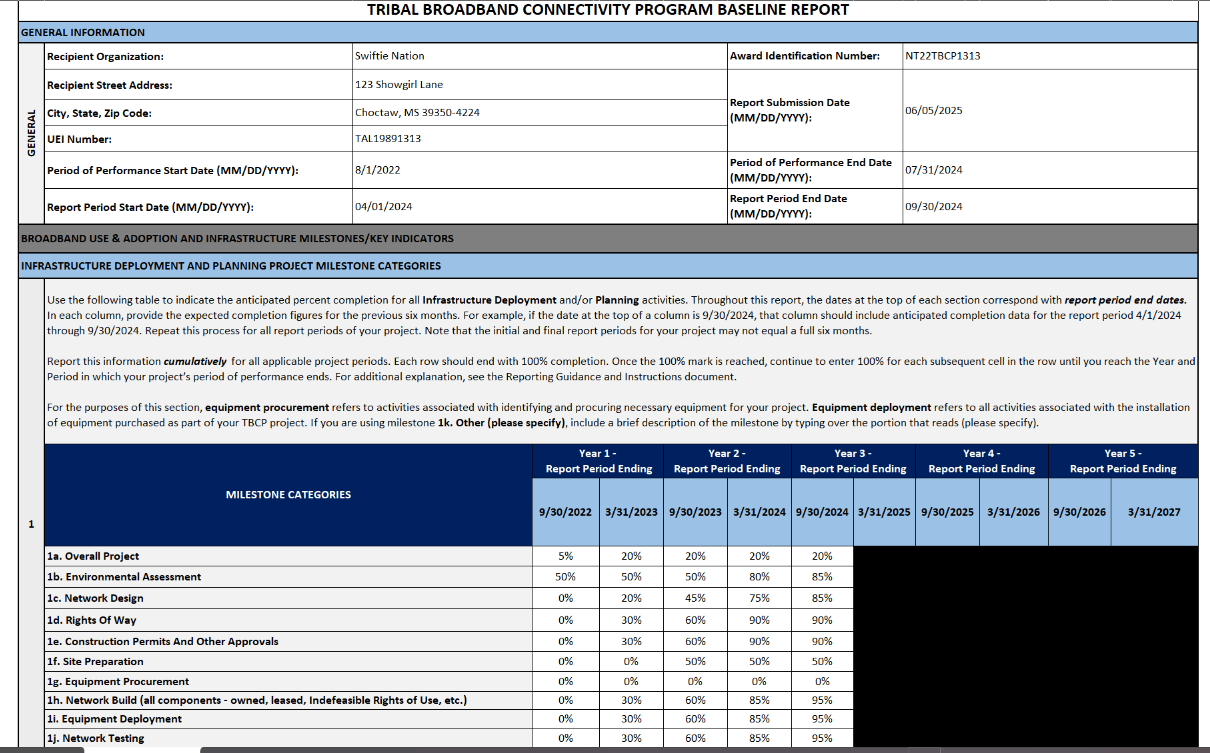Select Environmental Assessment 80% cell under 3/31/2024
The width and height of the screenshot is (1210, 753).
759,577
